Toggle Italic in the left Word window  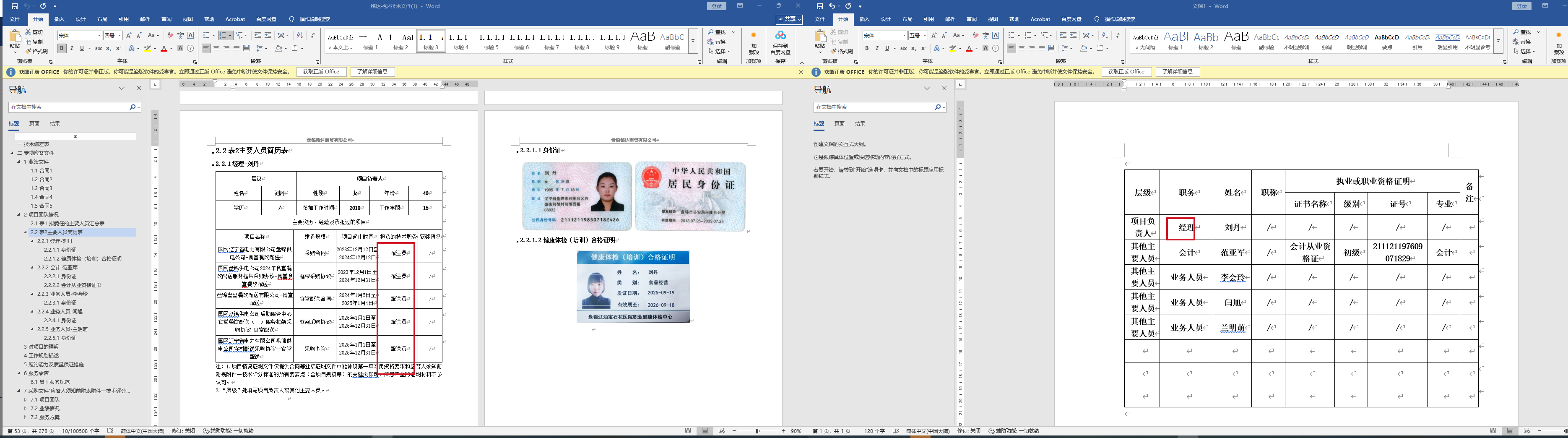[x=72, y=49]
